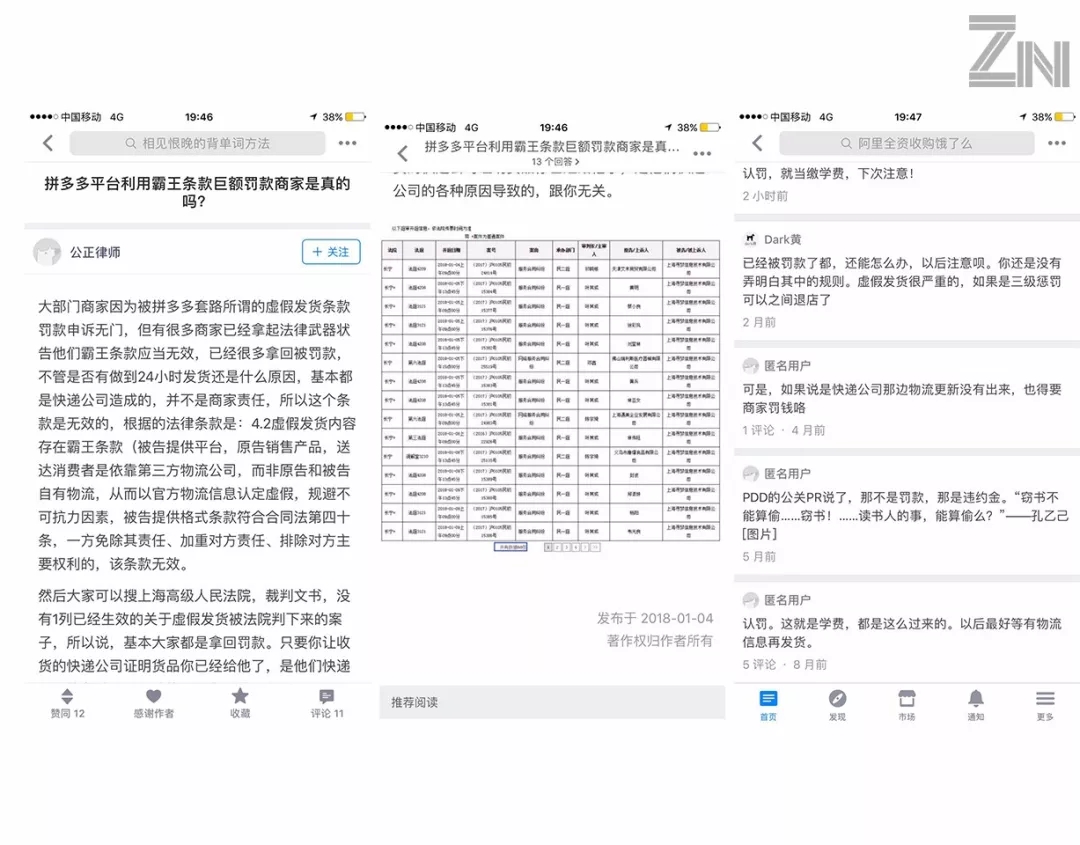Open the answer starting with PDD的公关PR说了
The width and height of the screenshot is (1080, 845).
[x=905, y=515]
